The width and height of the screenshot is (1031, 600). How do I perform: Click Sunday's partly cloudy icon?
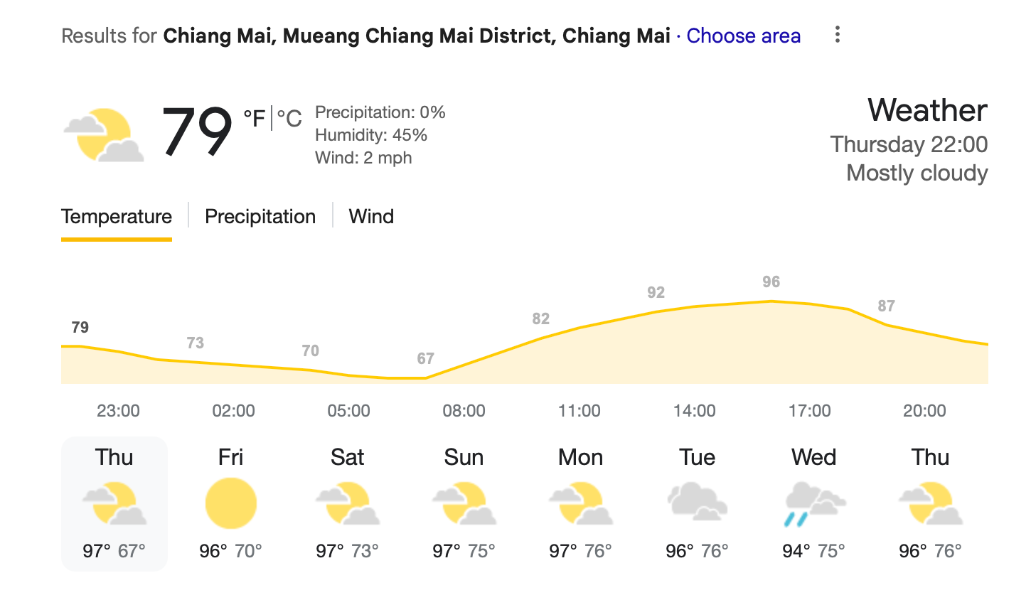pos(464,503)
